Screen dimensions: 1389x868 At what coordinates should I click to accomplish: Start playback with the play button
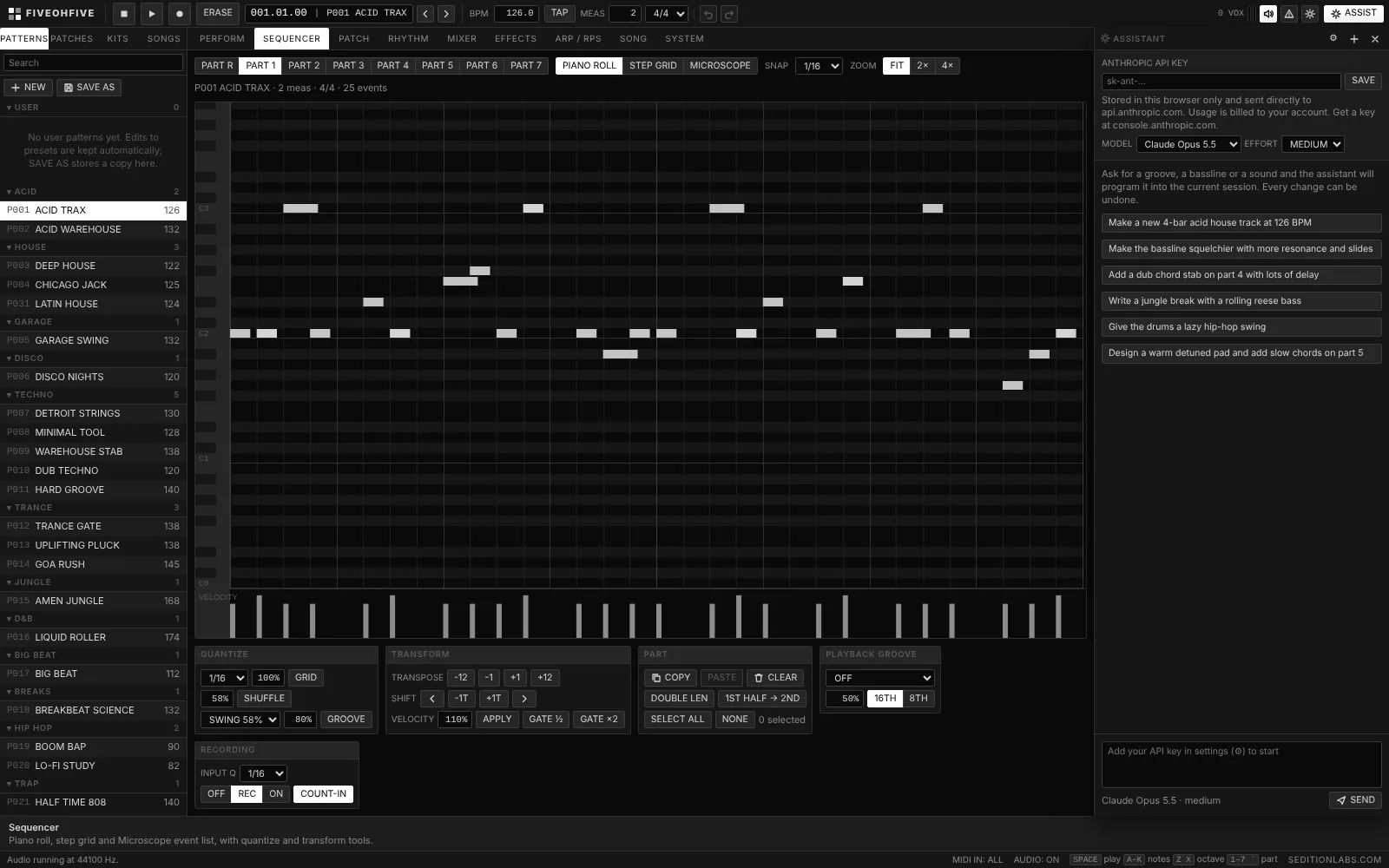click(x=152, y=13)
